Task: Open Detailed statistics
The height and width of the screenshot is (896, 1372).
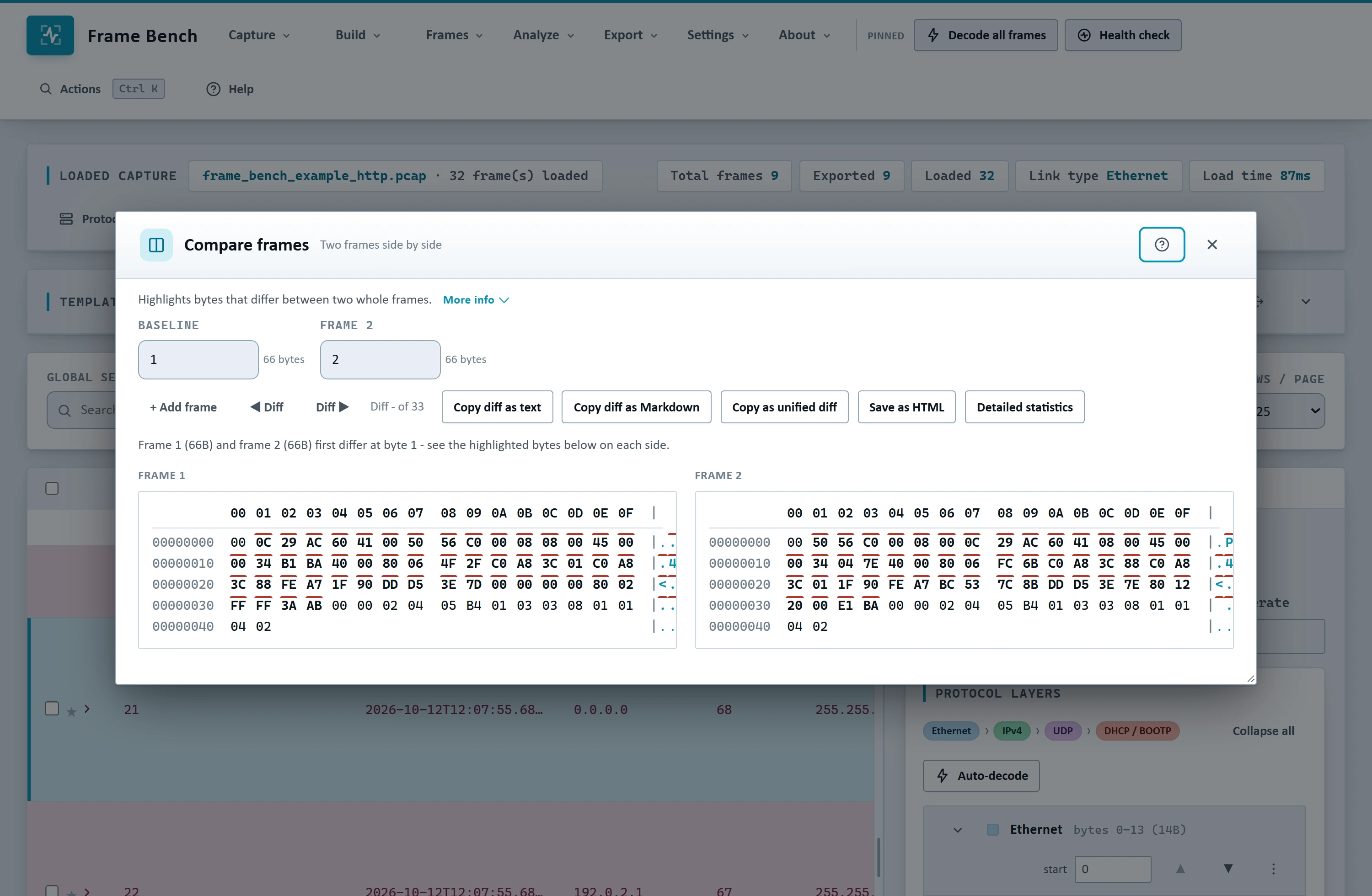Action: [1024, 407]
